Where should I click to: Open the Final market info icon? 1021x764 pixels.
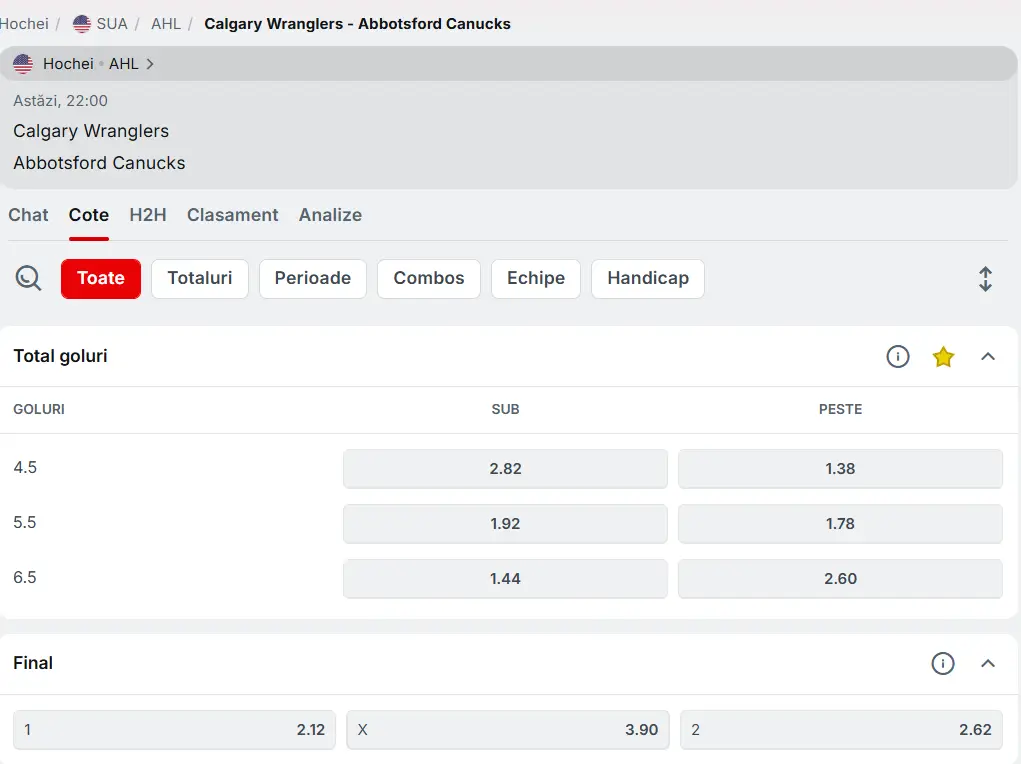pyautogui.click(x=942, y=663)
